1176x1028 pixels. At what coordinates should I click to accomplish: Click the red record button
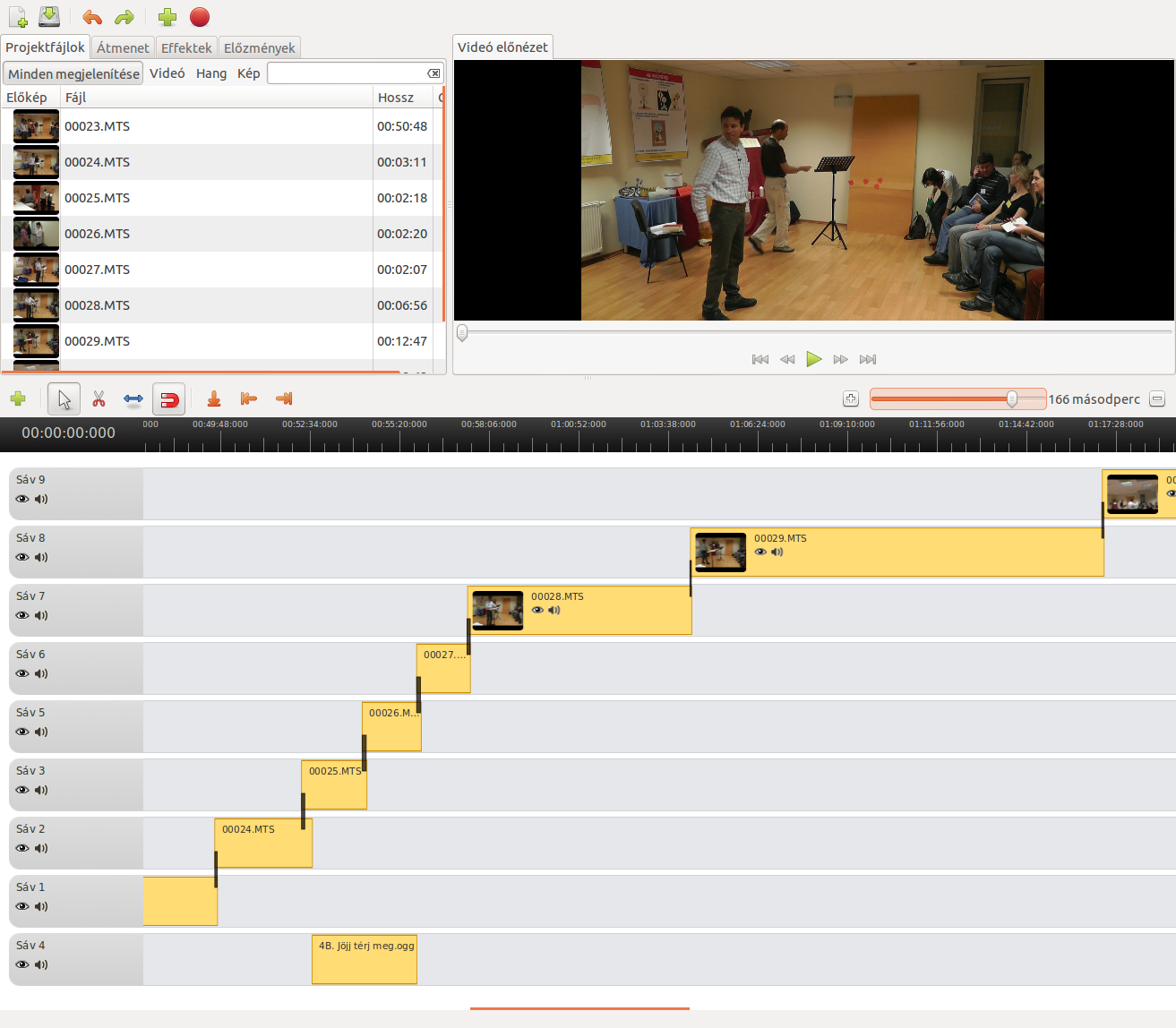pos(200,17)
